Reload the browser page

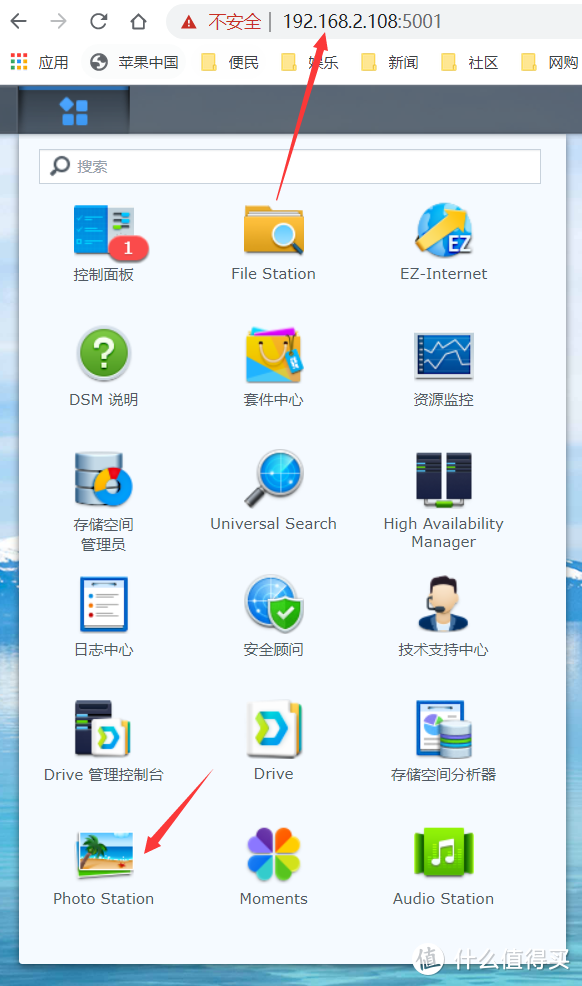[99, 22]
